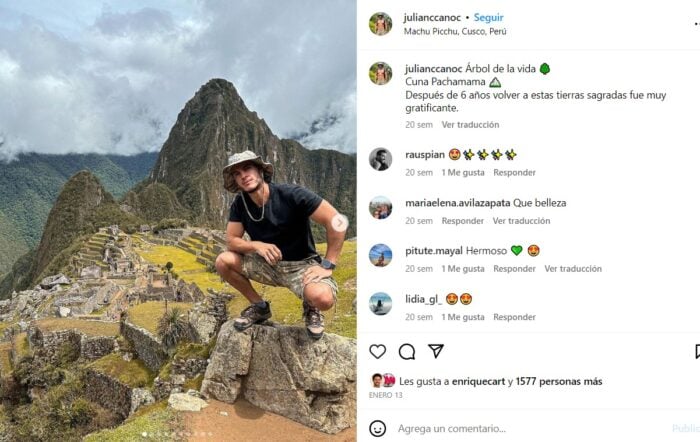Show the caption's Ver traducción translation
The width and height of the screenshot is (700, 442).
click(x=470, y=125)
